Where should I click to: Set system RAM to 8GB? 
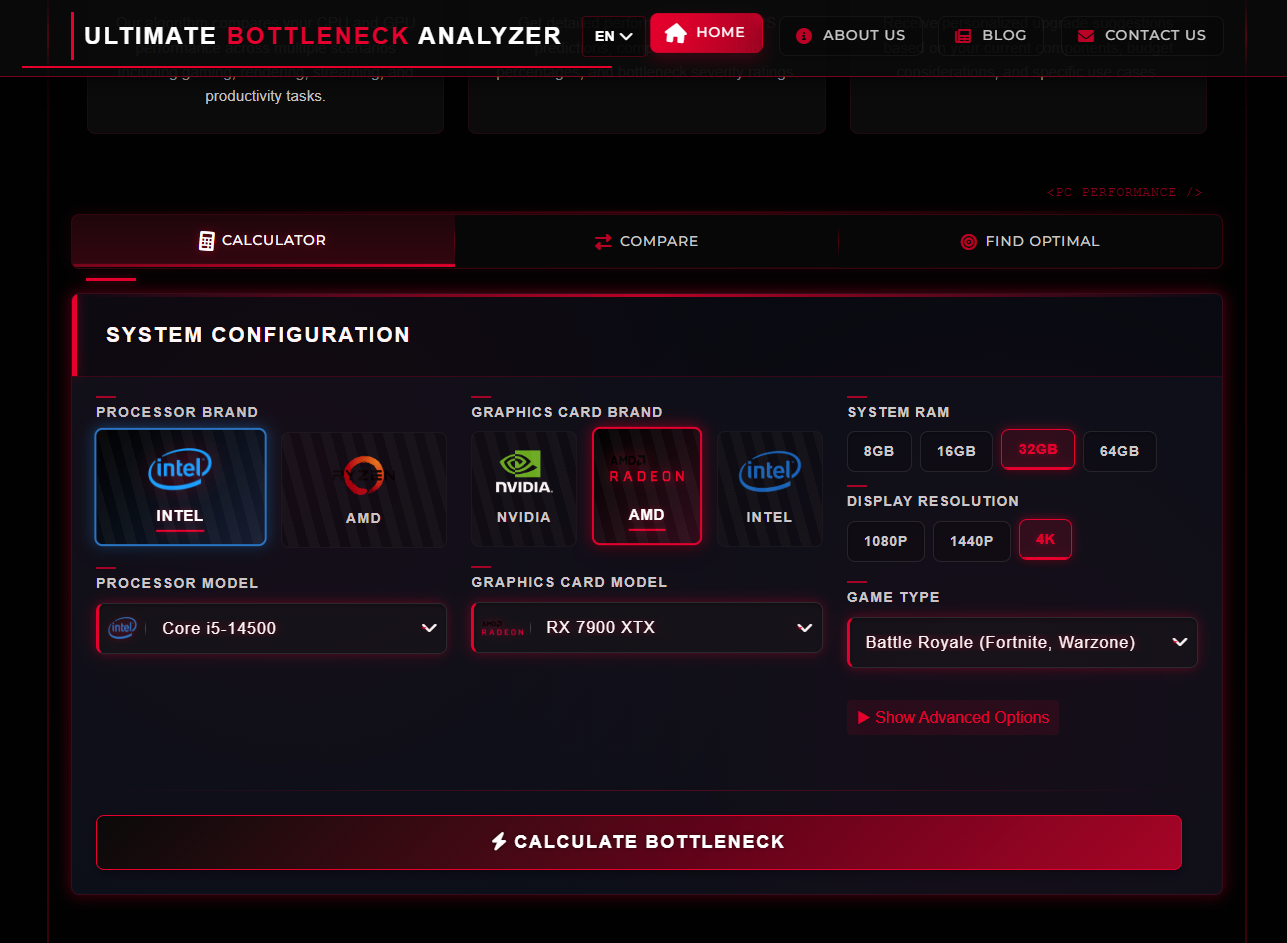[879, 451]
